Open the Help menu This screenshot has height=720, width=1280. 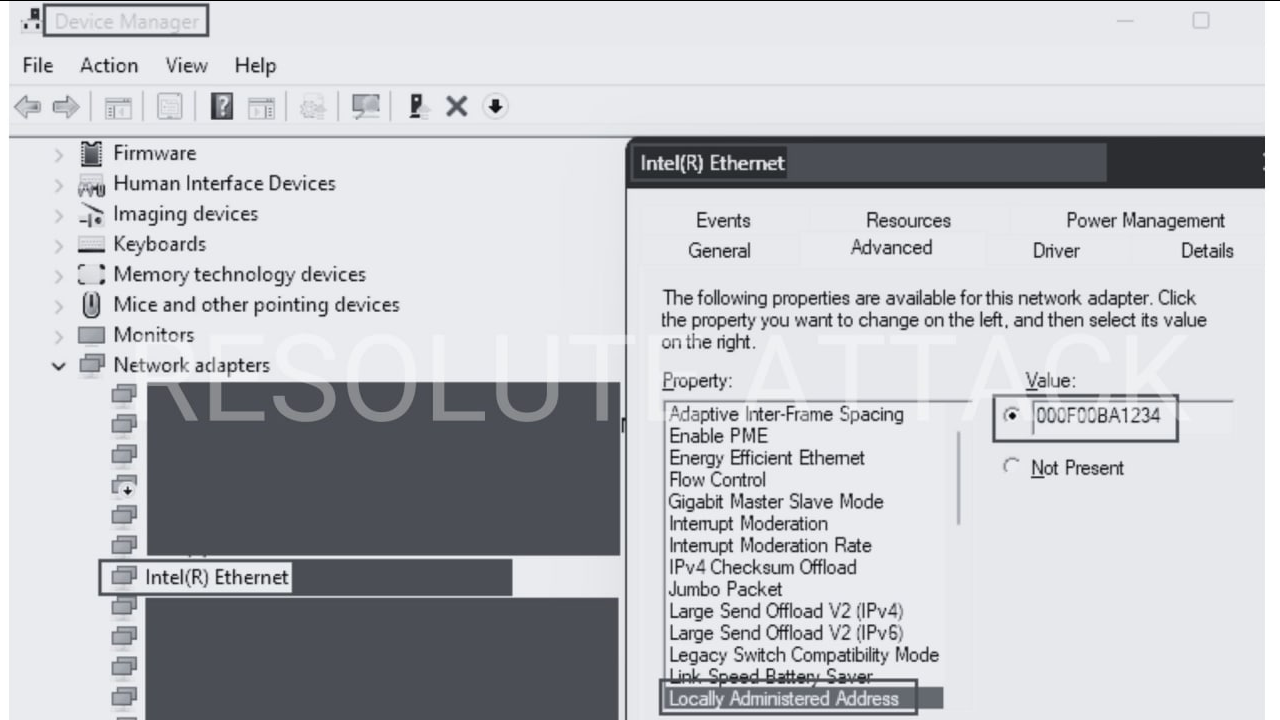[x=255, y=65]
